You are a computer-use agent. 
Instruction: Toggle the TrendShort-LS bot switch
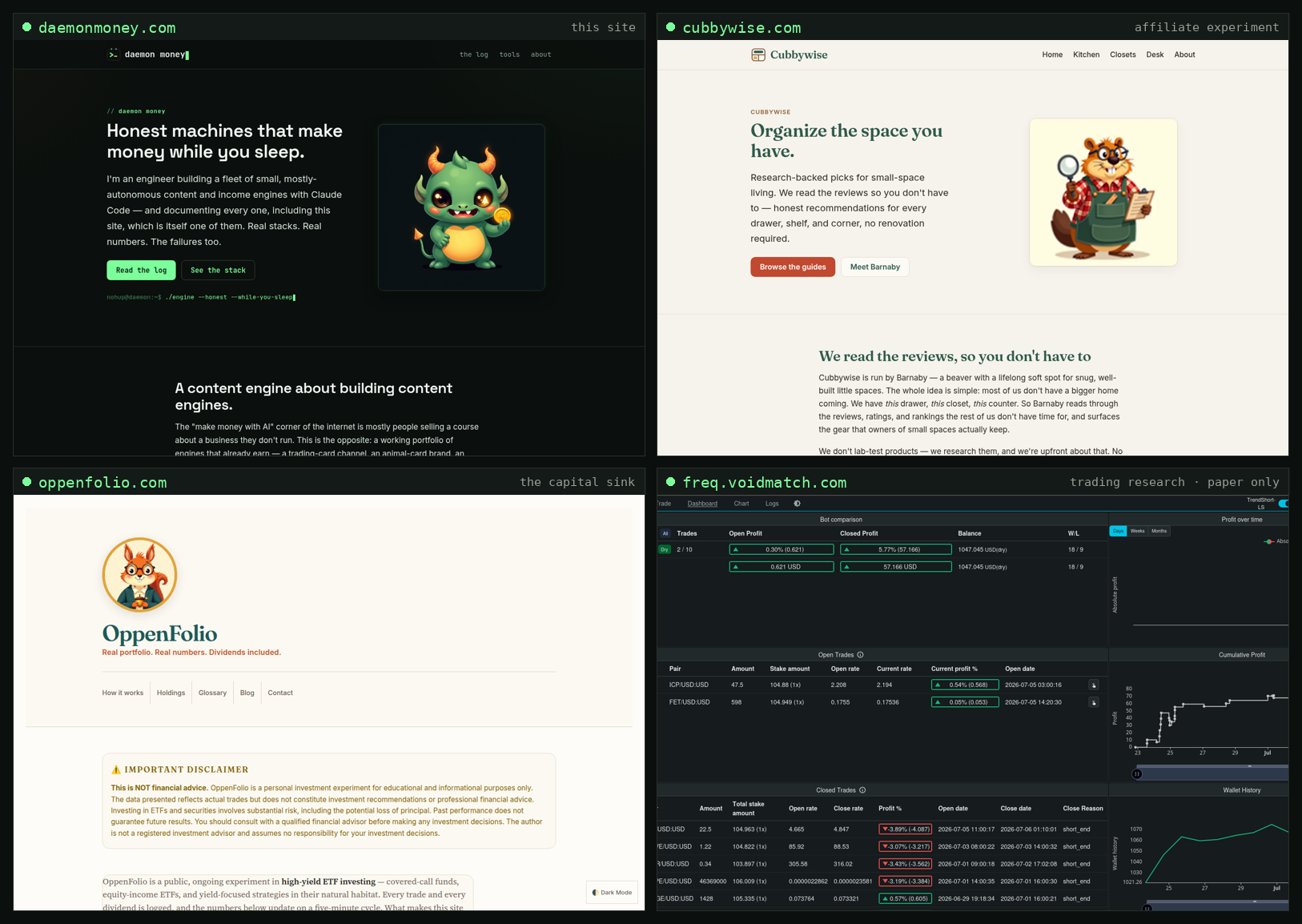pos(1284,504)
